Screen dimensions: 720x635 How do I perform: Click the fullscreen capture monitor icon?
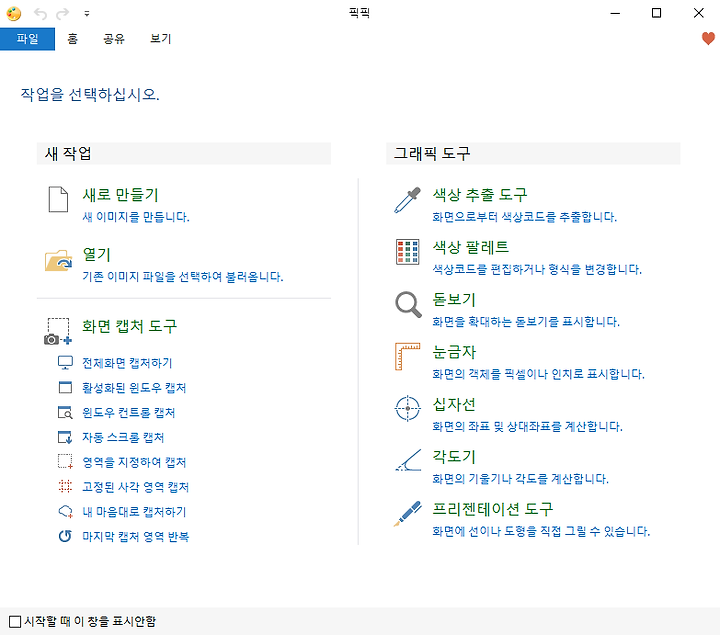[65, 363]
